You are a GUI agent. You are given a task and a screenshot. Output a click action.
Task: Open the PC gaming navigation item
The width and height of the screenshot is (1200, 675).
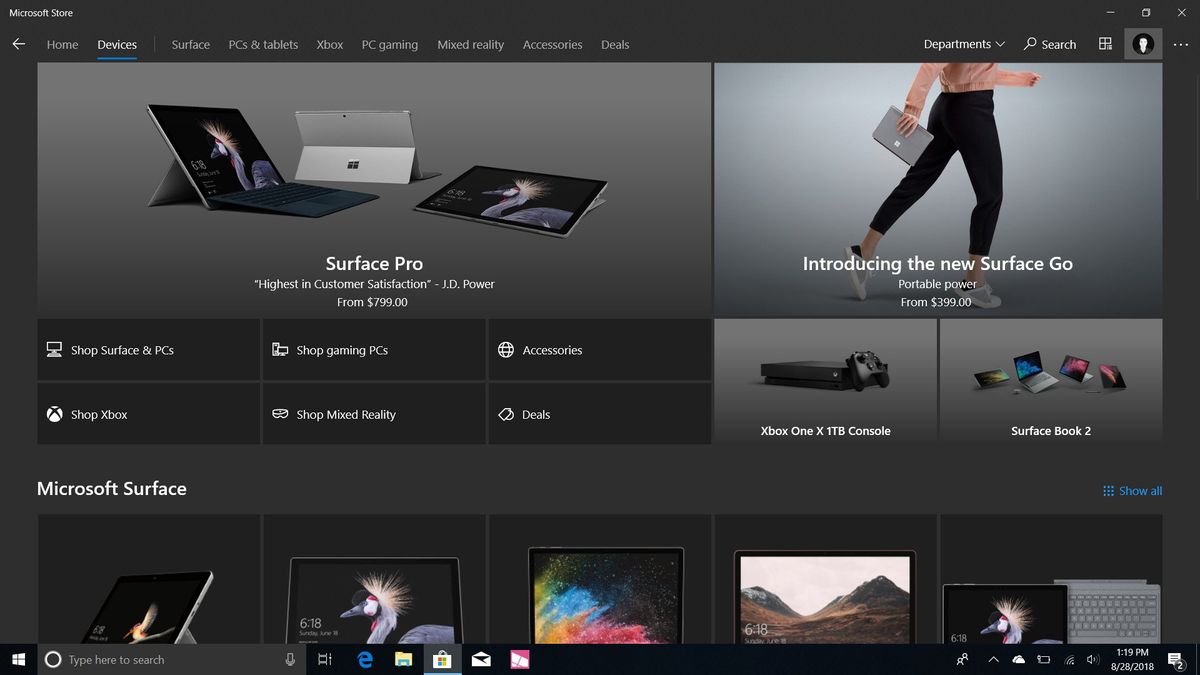coord(390,44)
